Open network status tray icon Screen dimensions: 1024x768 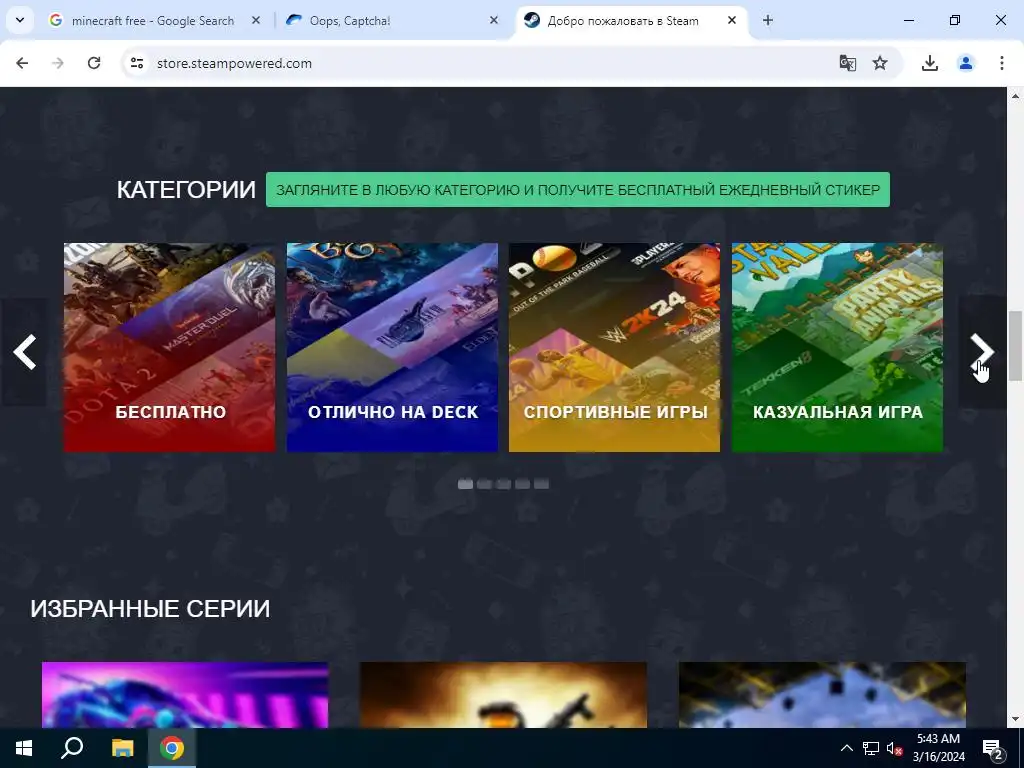pyautogui.click(x=871, y=748)
